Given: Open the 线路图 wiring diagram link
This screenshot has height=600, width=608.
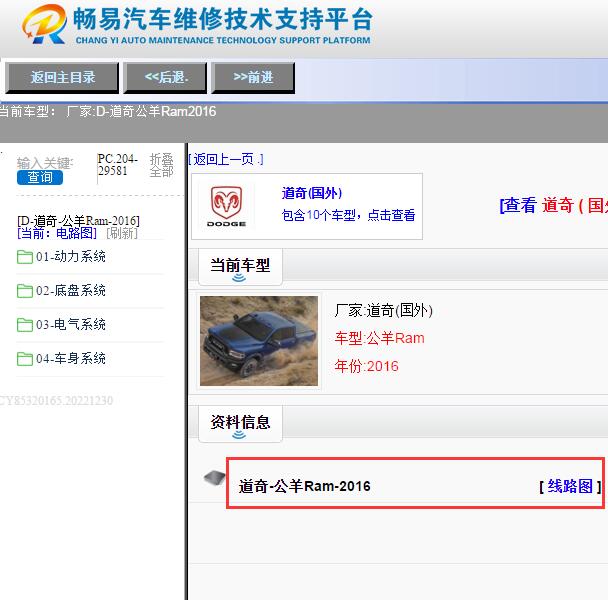Looking at the screenshot, I should 570,486.
